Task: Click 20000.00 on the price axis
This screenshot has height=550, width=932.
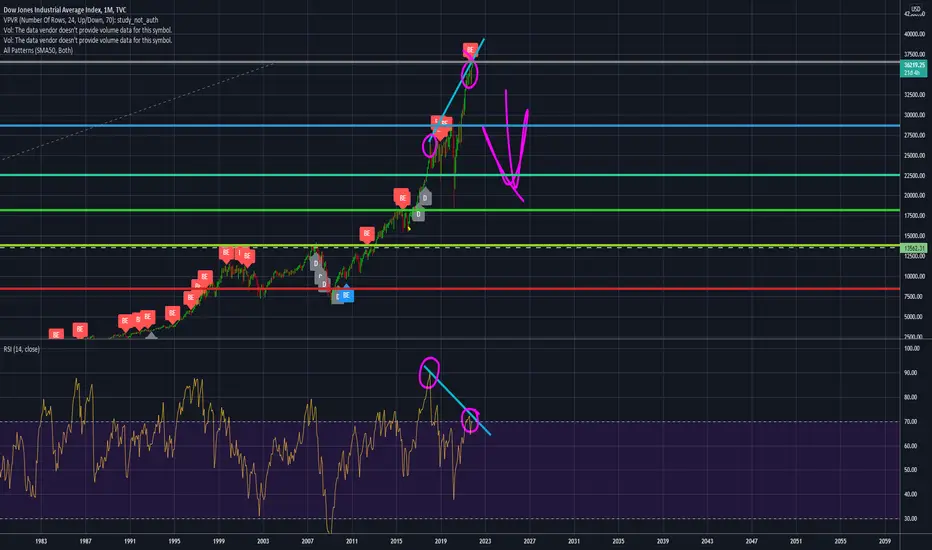Action: click(x=914, y=195)
